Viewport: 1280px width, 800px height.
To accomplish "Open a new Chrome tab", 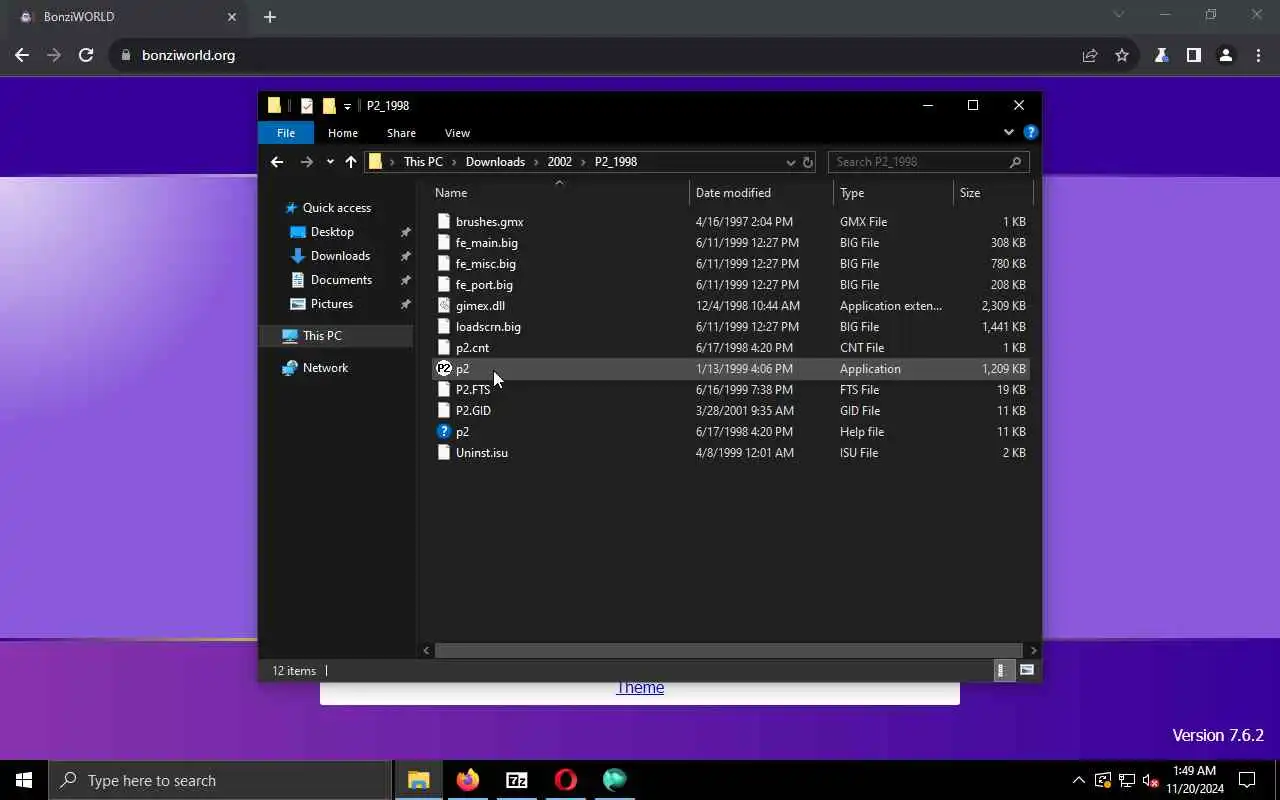I will 270,17.
